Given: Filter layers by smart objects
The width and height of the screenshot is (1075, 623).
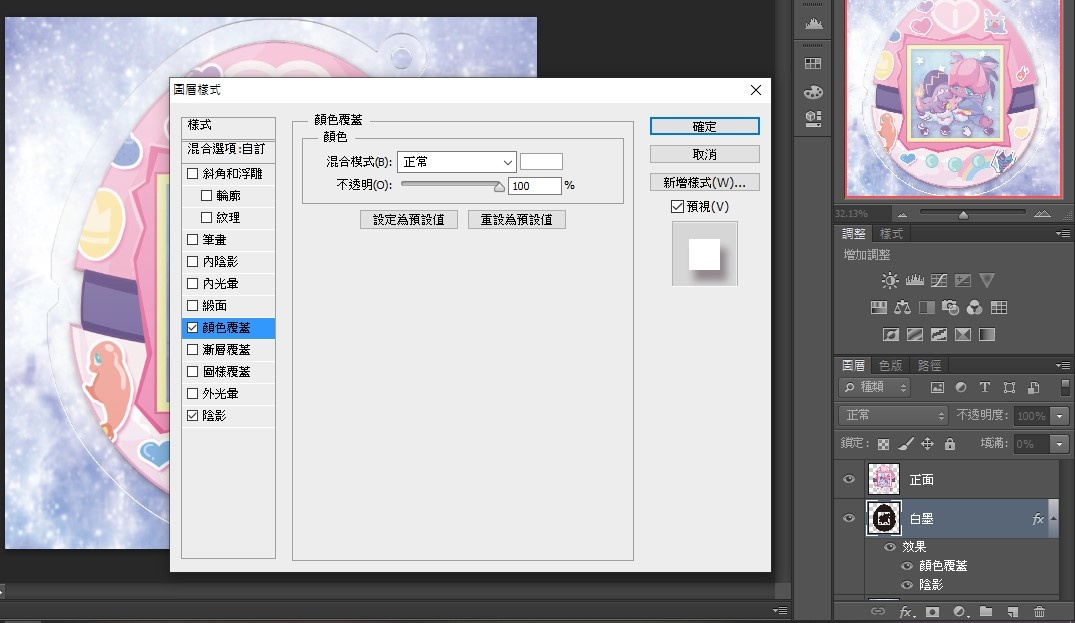Looking at the screenshot, I should pyautogui.click(x=1033, y=387).
